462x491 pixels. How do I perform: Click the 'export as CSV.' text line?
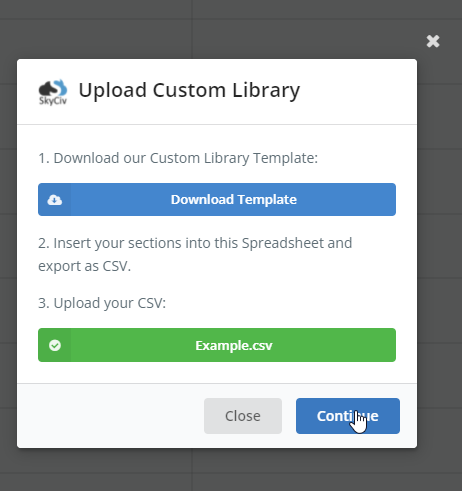[85, 266]
